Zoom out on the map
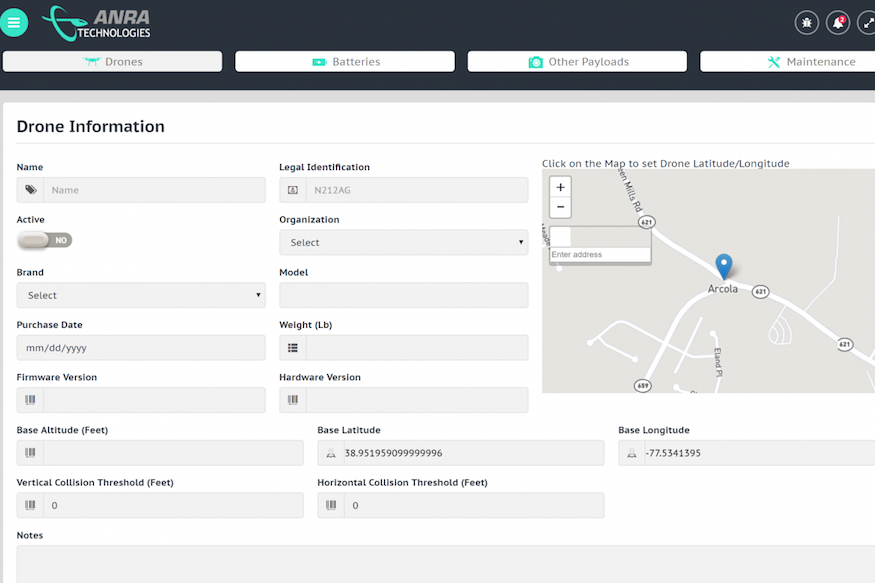The image size is (875, 583). point(561,207)
